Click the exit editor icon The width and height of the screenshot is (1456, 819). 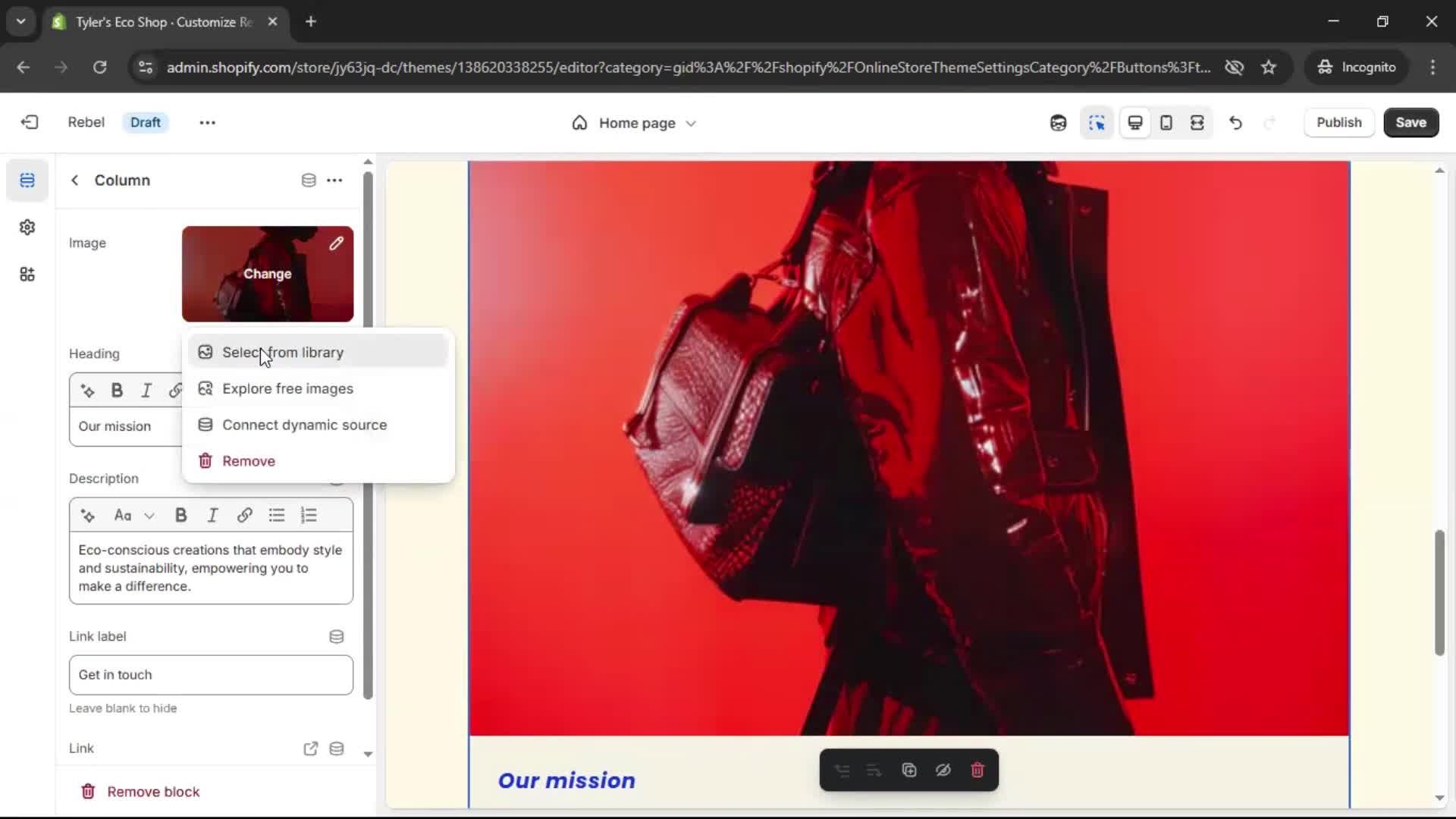(30, 122)
